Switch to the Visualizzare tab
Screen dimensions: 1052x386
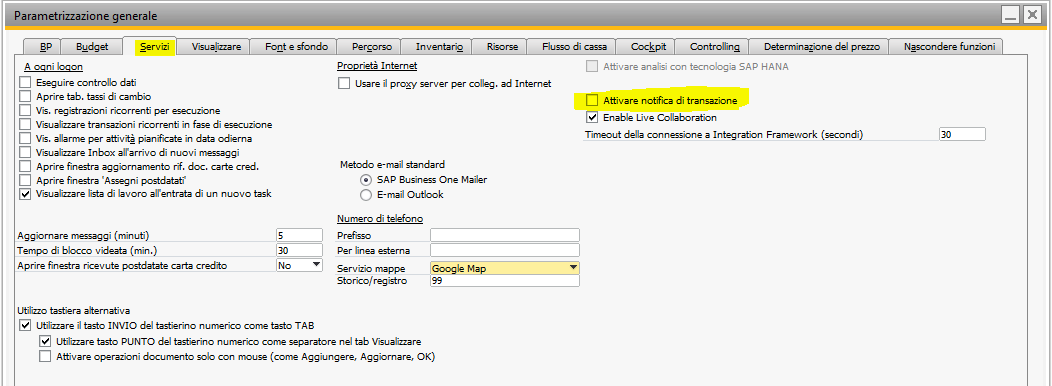click(216, 46)
